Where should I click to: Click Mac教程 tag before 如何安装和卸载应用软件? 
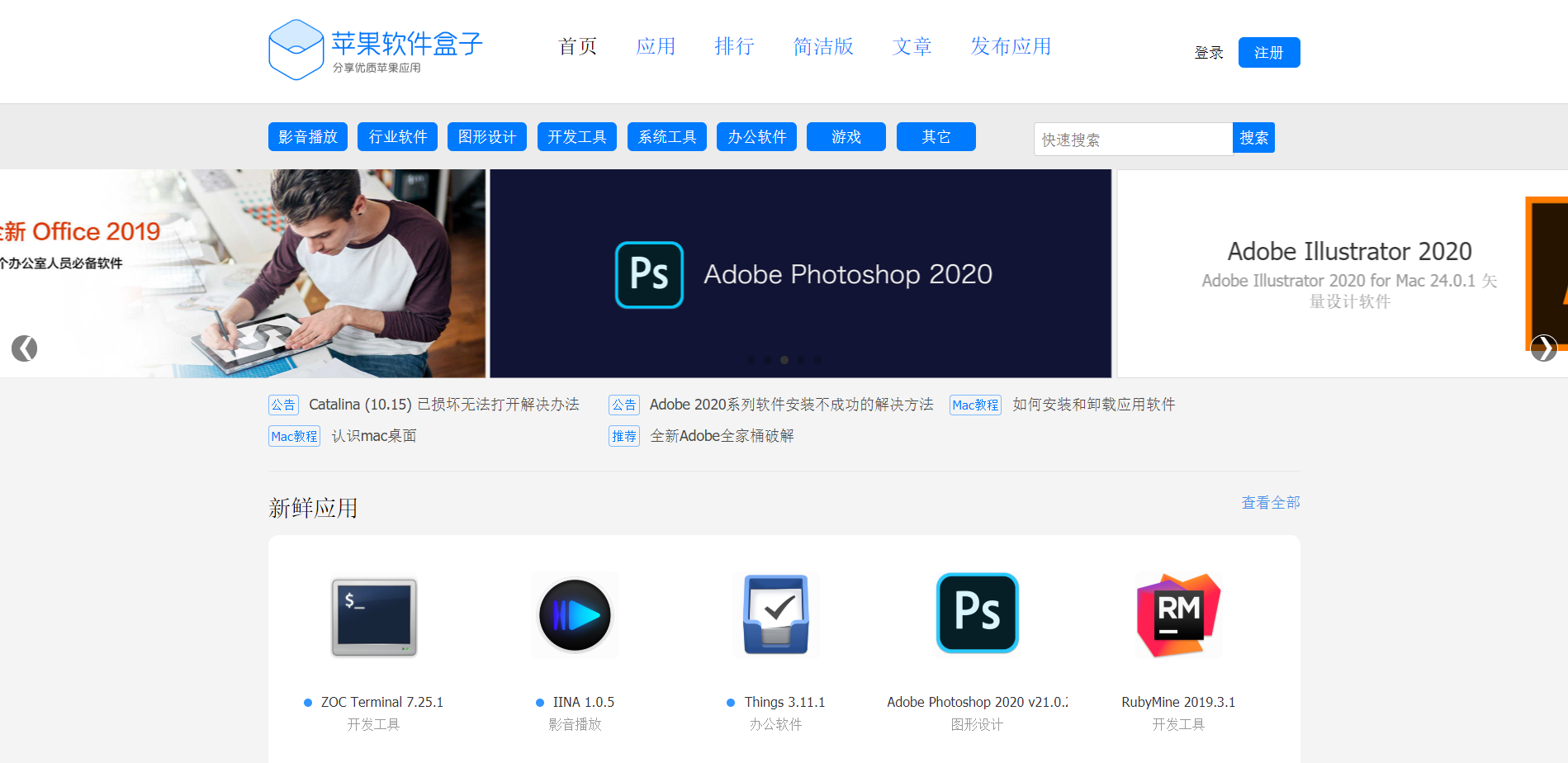tap(975, 405)
